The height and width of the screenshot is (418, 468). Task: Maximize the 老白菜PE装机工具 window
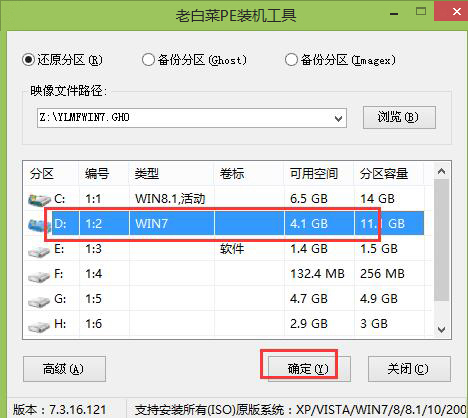point(421,12)
